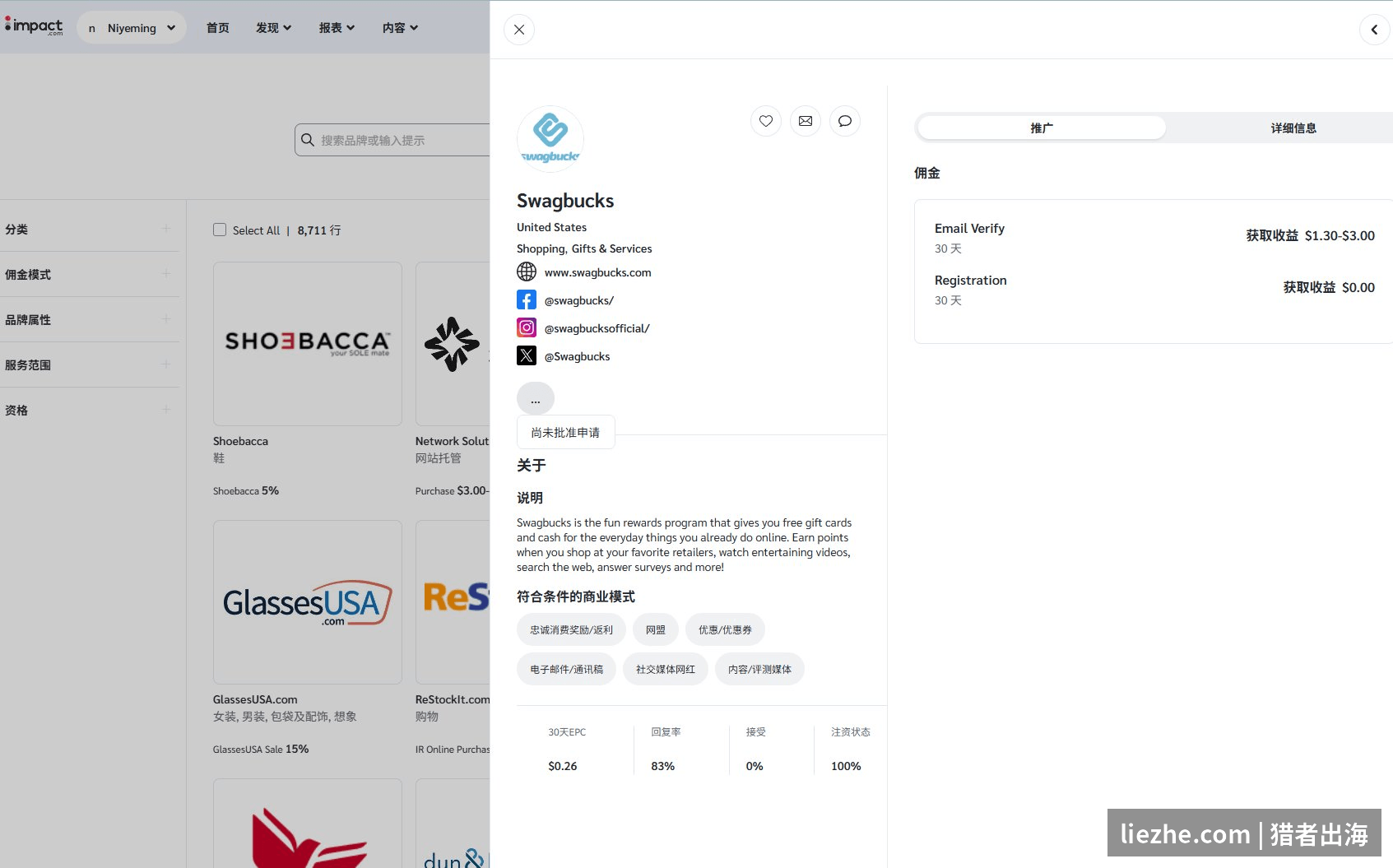This screenshot has width=1393, height=868.
Task: Tick the Select All checkbox
Action: point(220,230)
